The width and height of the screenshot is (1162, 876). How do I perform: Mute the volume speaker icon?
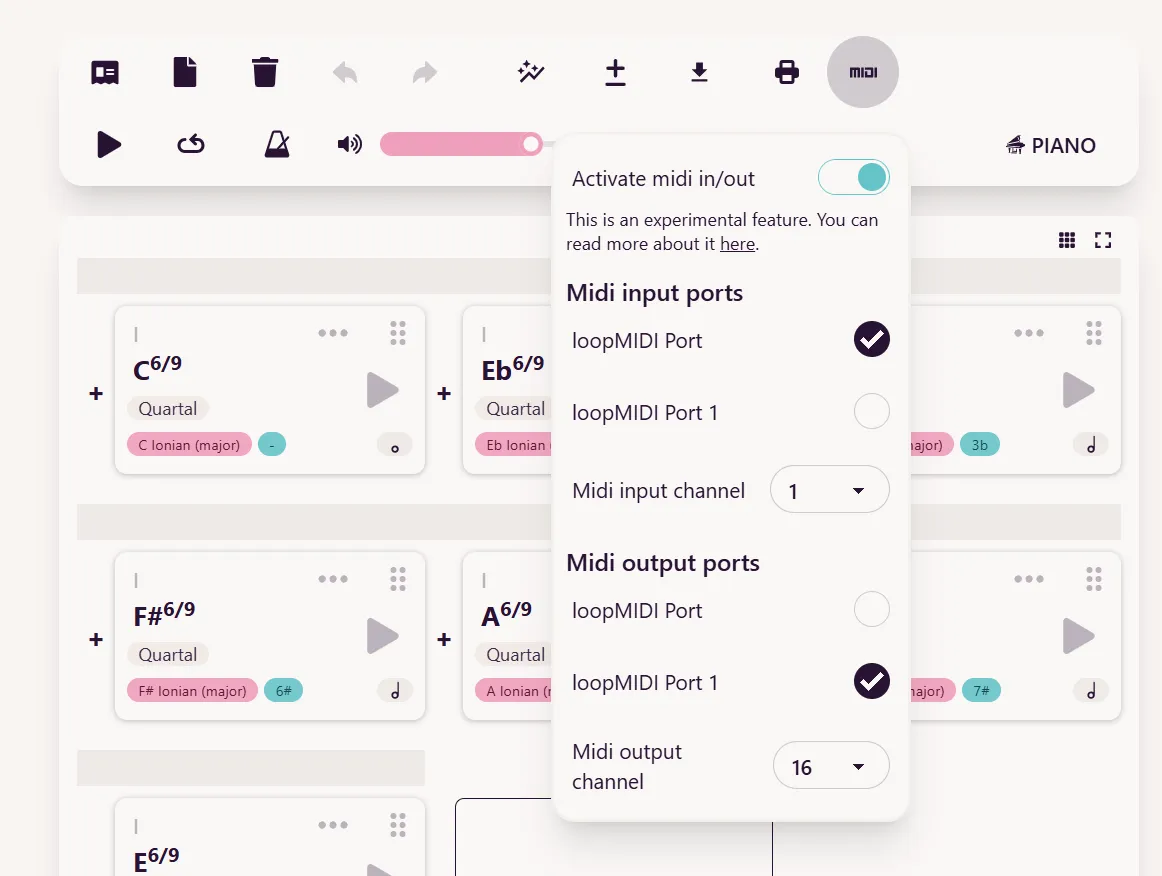coord(350,144)
